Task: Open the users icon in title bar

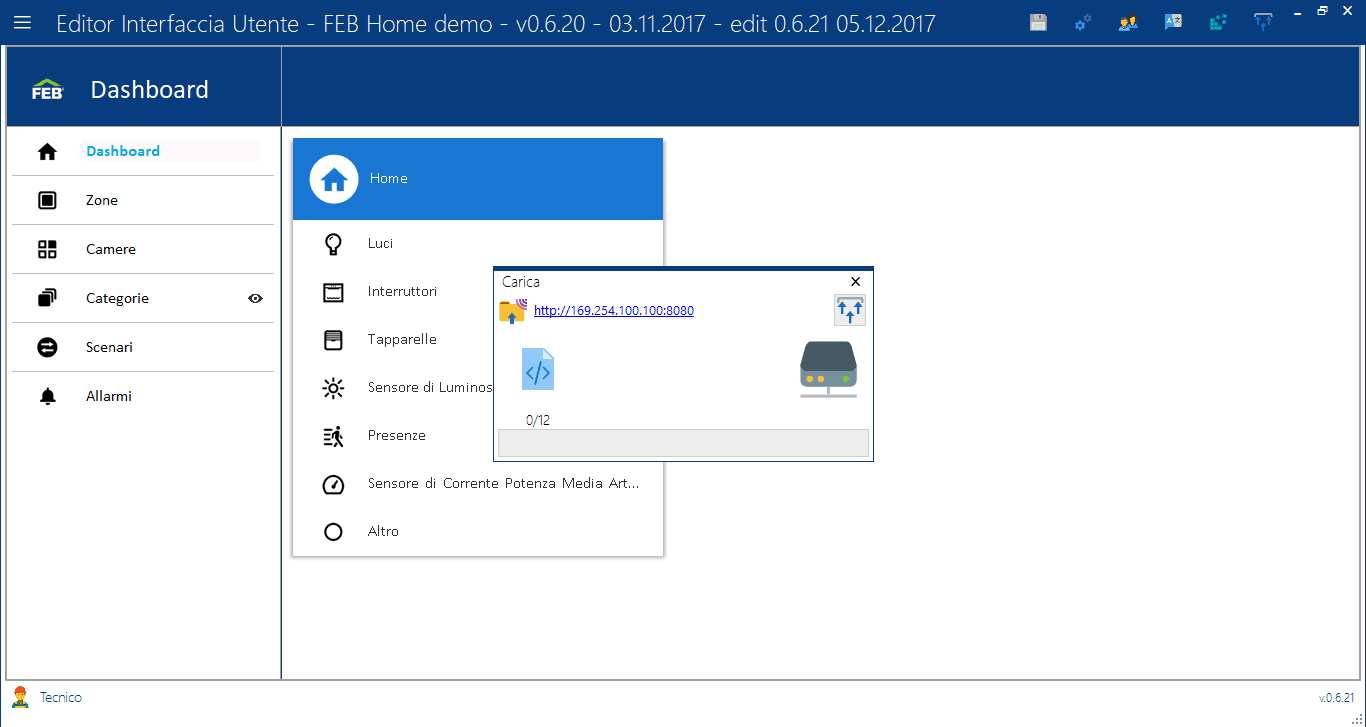Action: point(1128,23)
